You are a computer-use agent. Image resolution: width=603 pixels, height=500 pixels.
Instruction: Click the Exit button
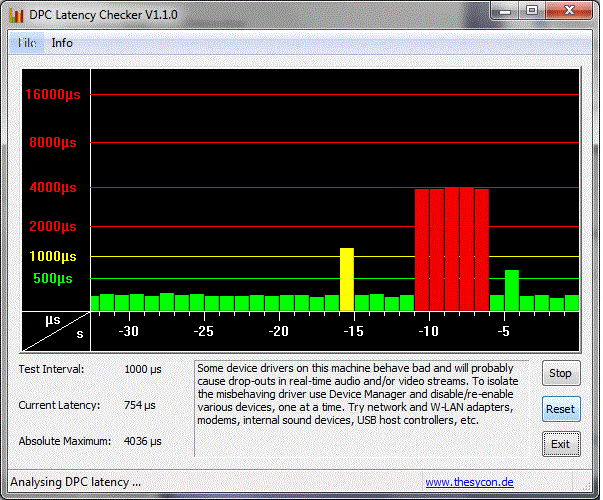click(561, 444)
